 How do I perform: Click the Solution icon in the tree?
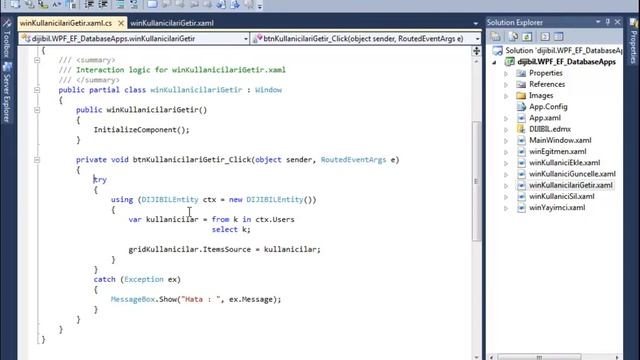click(x=497, y=51)
